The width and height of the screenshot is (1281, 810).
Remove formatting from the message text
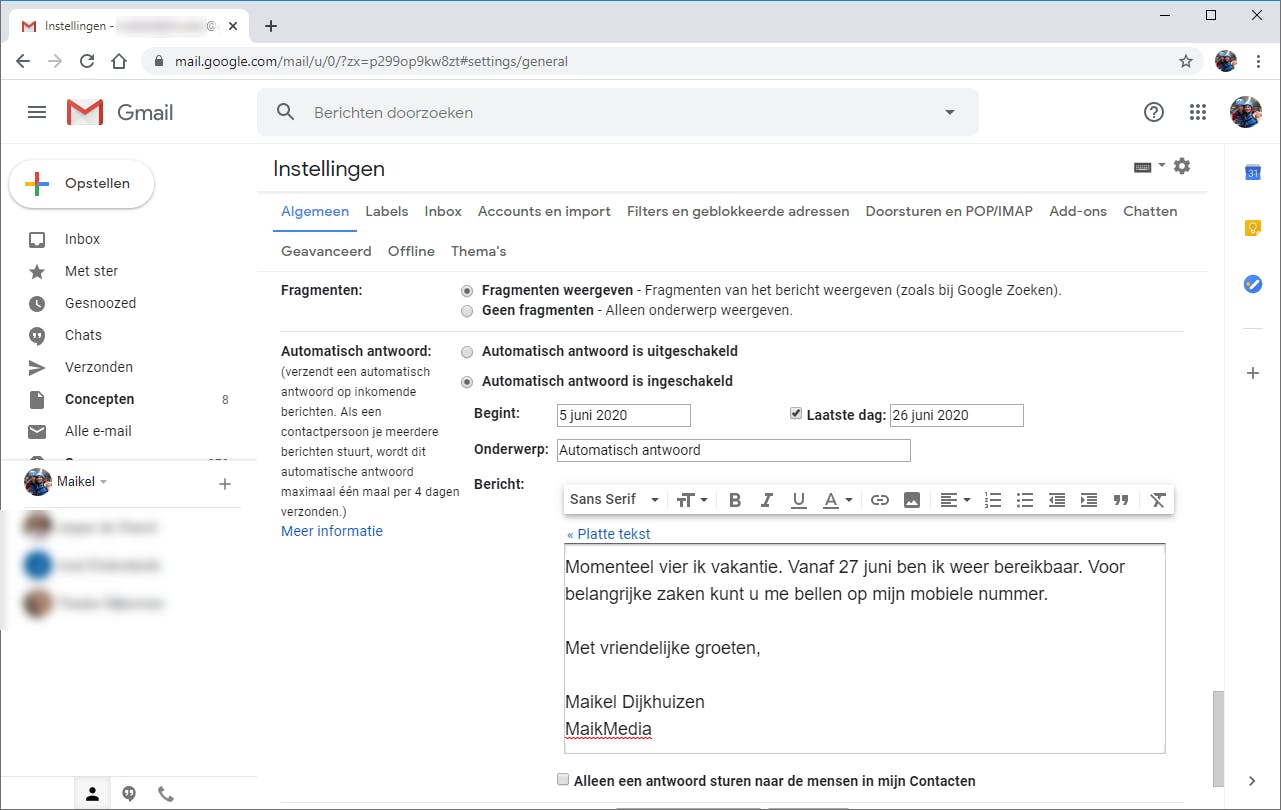click(x=1158, y=500)
